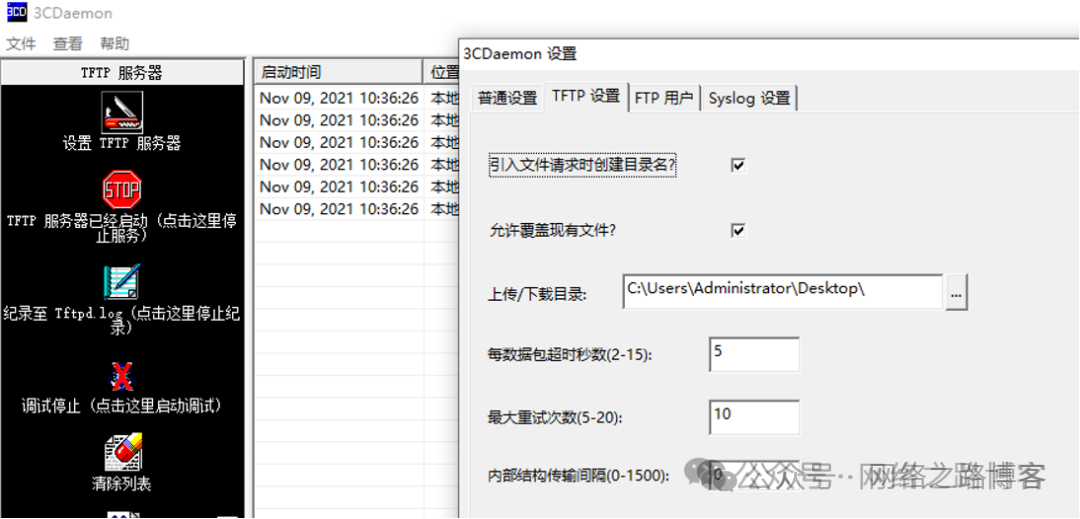Uncheck 允许覆盖现有文件 checkbox
Screen dimensions: 1080x519
738,231
